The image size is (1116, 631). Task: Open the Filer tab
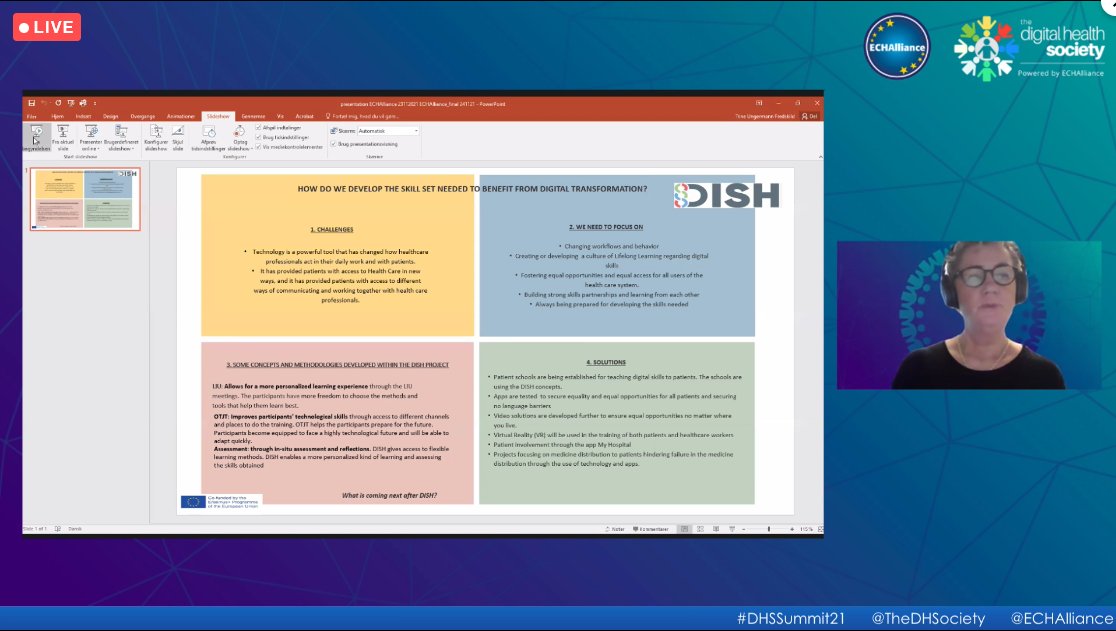pyautogui.click(x=31, y=116)
